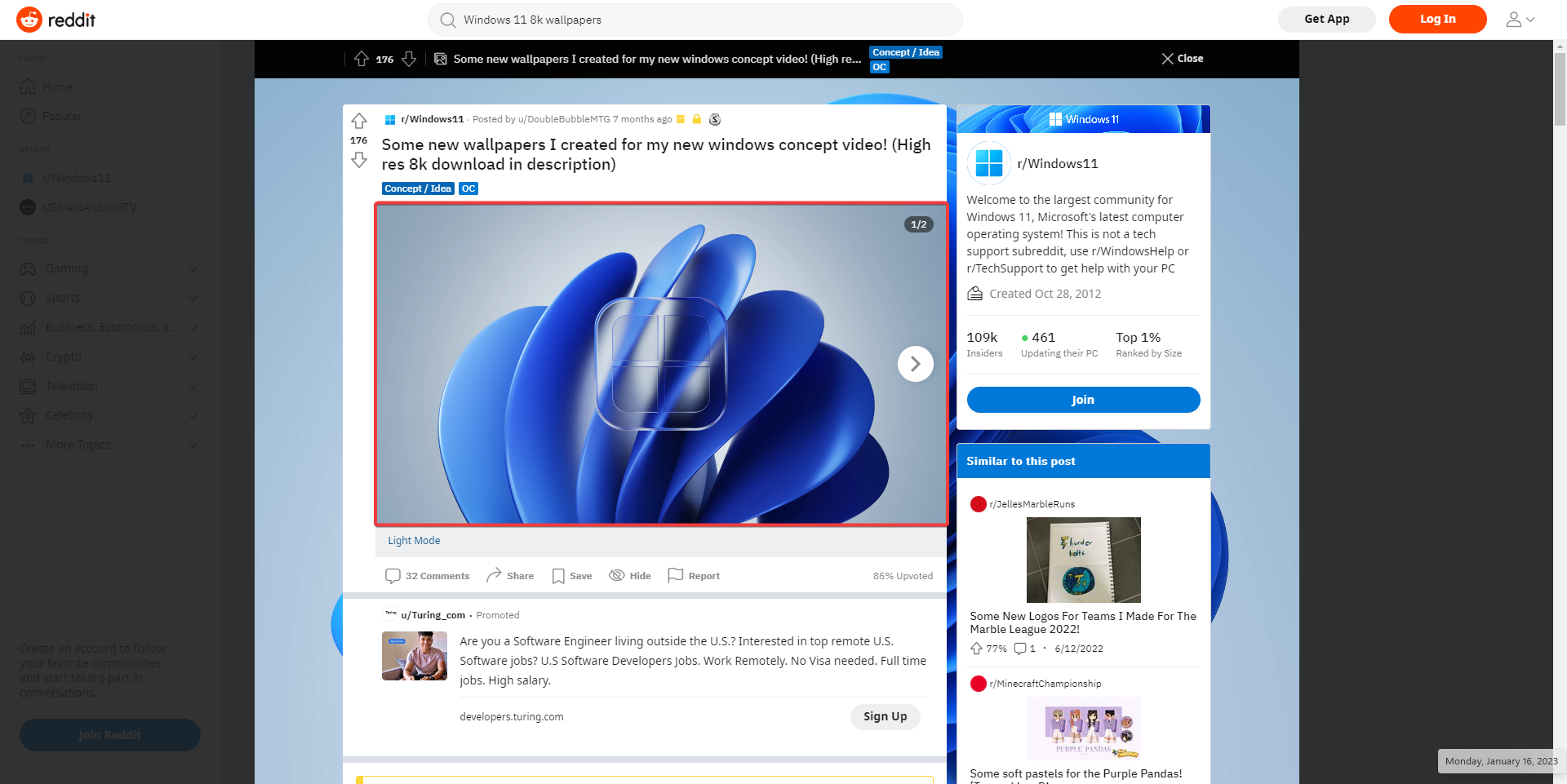Open r/Windows11 community name in sidebar
This screenshot has width=1567, height=784.
pos(1057,164)
